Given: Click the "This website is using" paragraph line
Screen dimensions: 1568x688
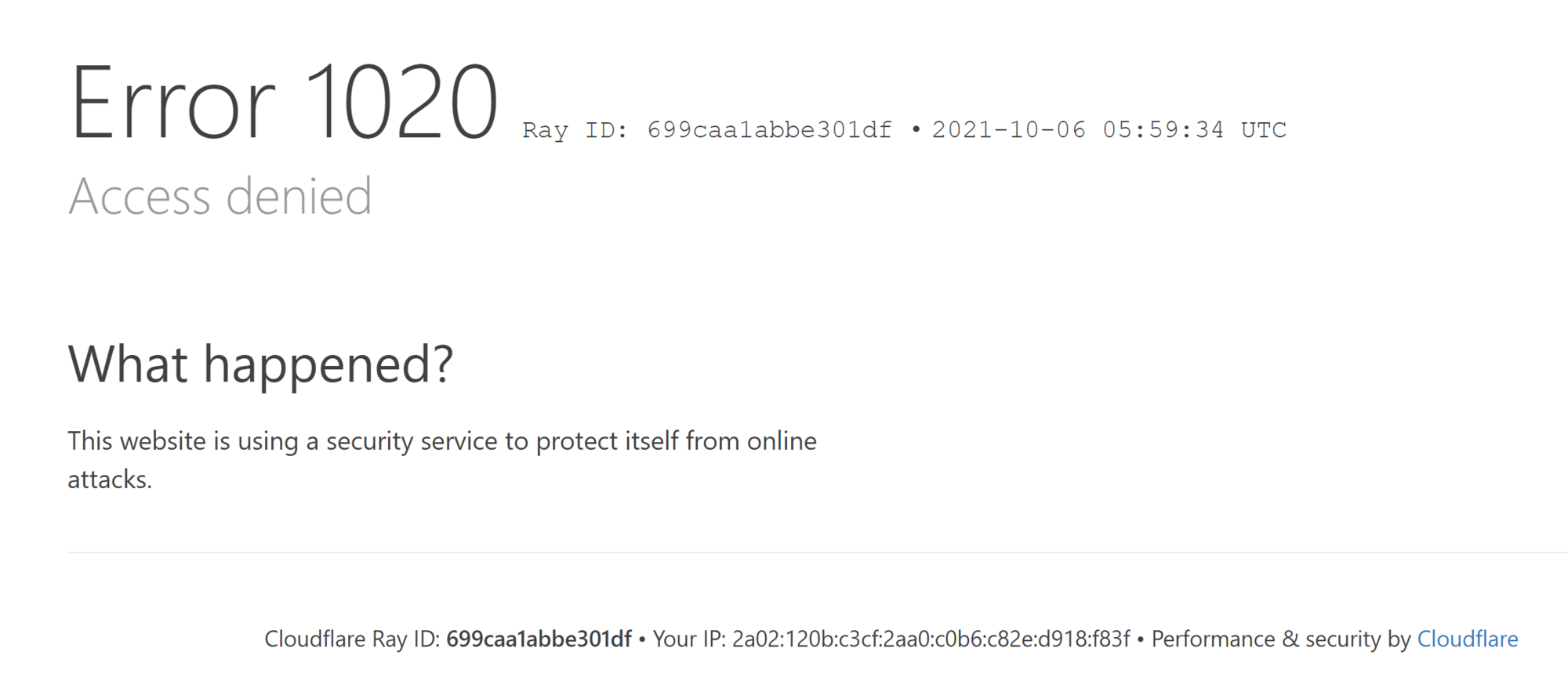Looking at the screenshot, I should point(441,441).
